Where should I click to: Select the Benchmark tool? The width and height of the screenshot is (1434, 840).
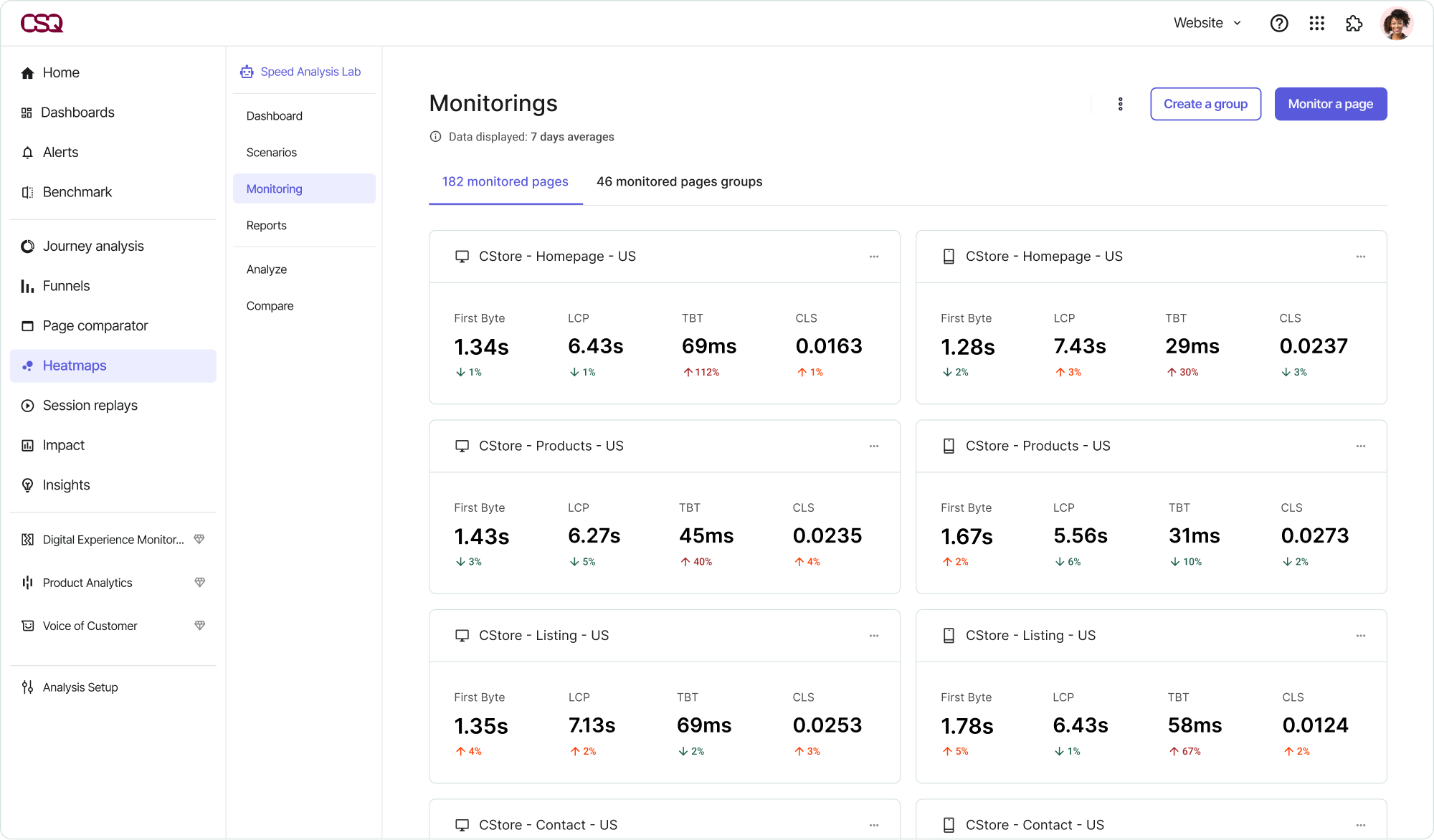point(77,191)
